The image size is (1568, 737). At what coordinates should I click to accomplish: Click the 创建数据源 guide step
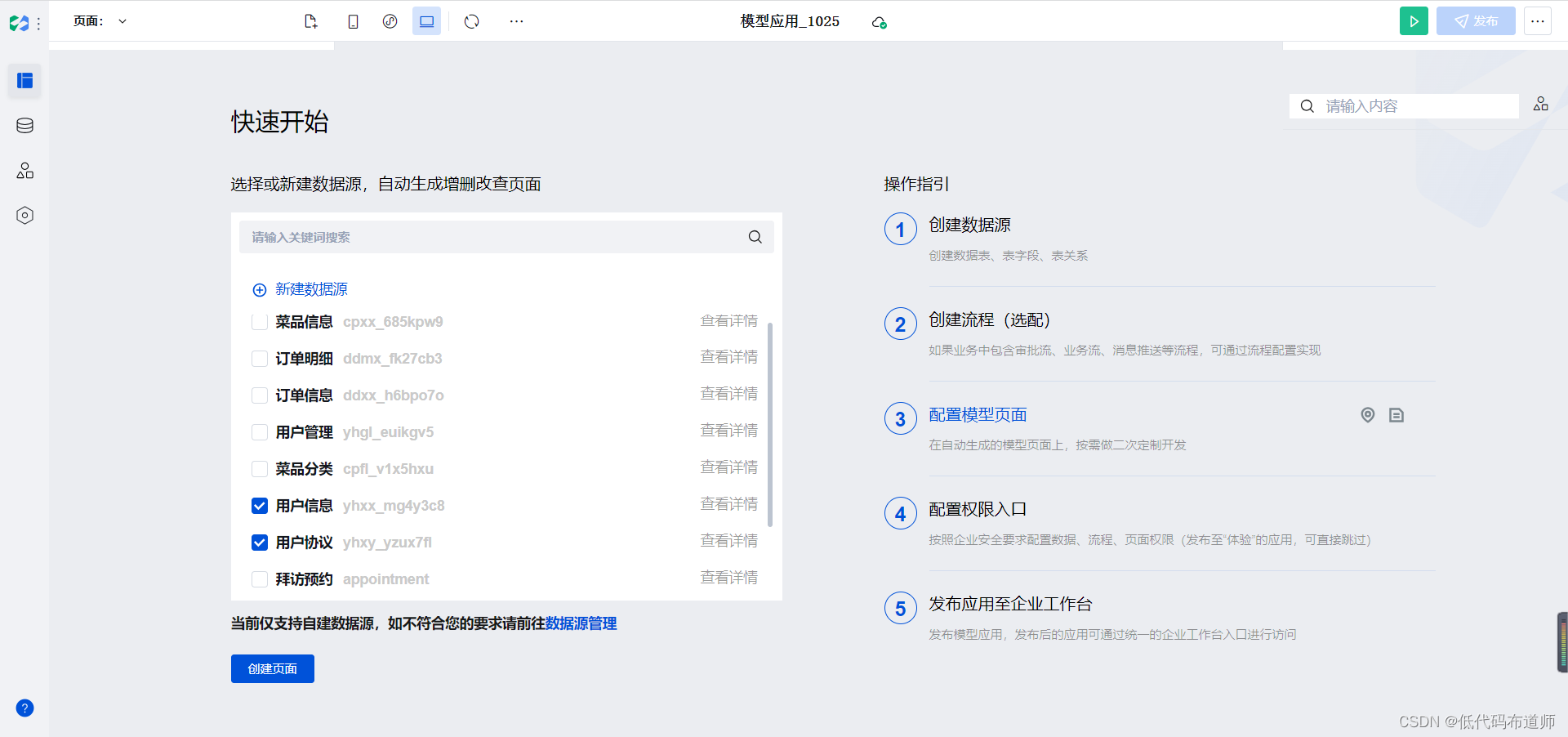[969, 225]
